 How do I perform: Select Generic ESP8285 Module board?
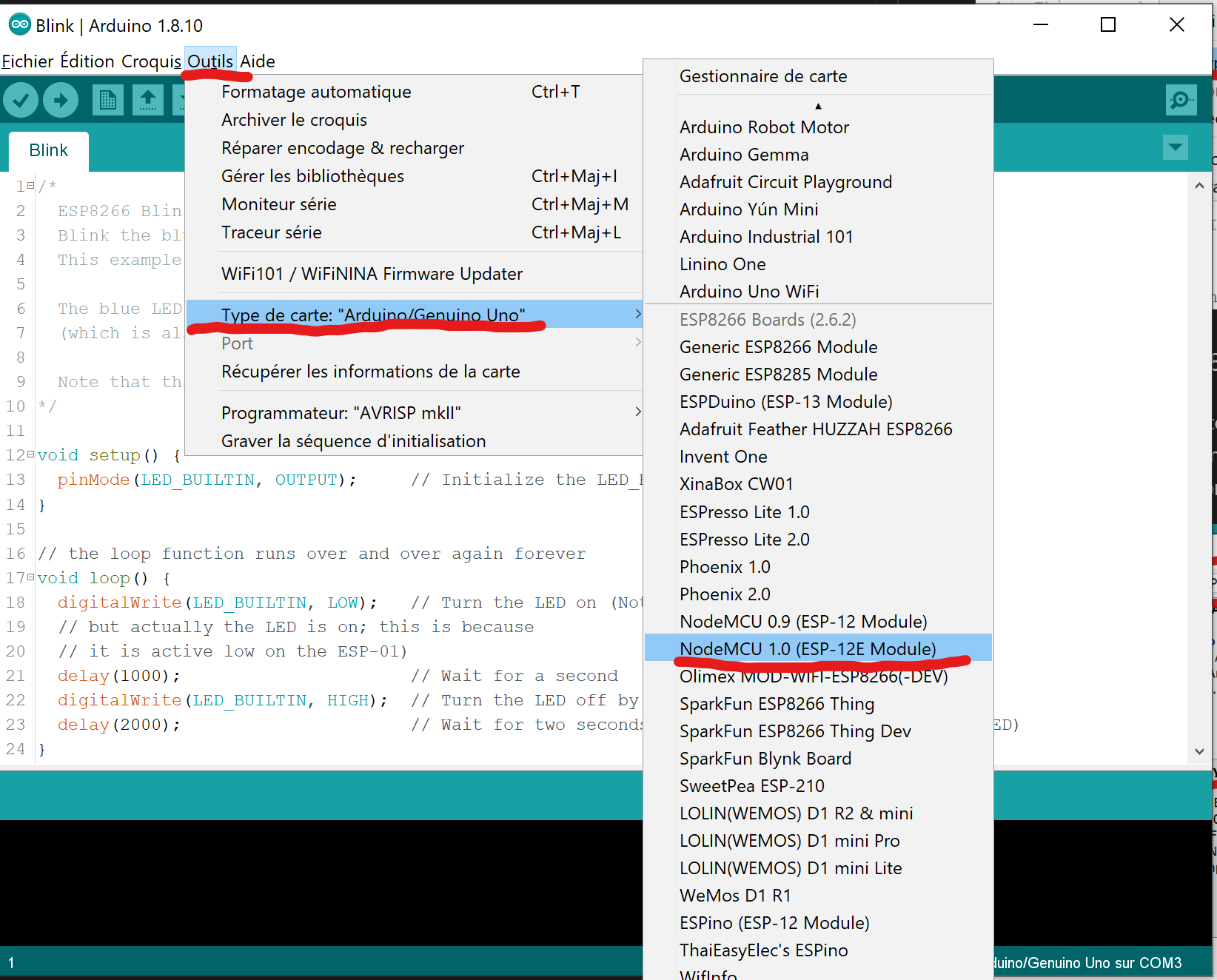(x=818, y=375)
